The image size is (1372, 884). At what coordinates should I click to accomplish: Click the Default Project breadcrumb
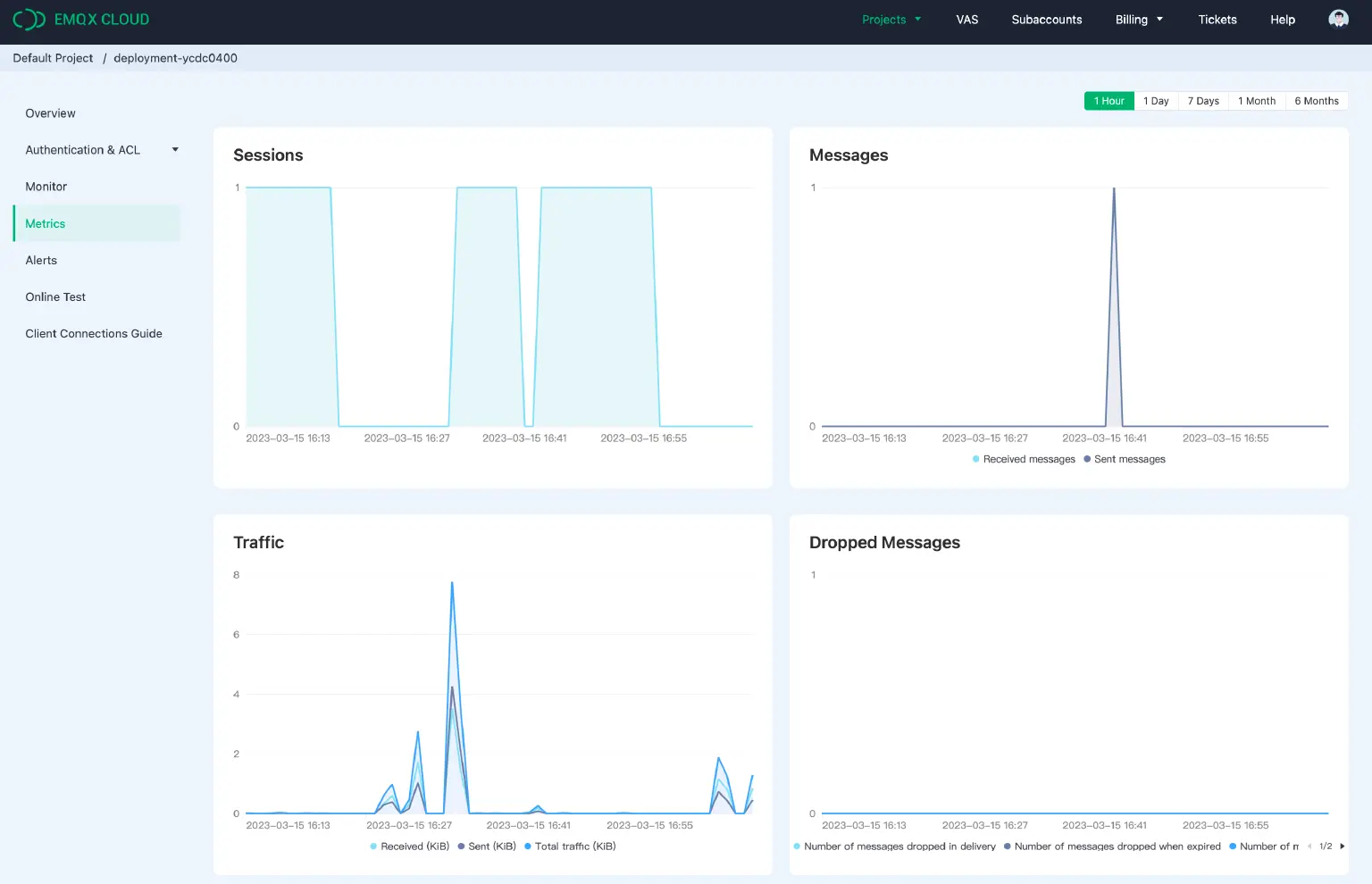point(53,57)
